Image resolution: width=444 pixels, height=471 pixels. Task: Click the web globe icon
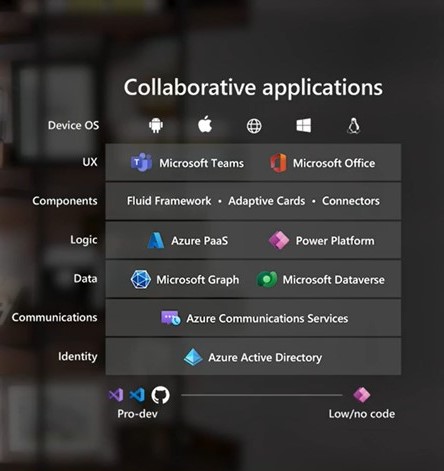point(254,126)
